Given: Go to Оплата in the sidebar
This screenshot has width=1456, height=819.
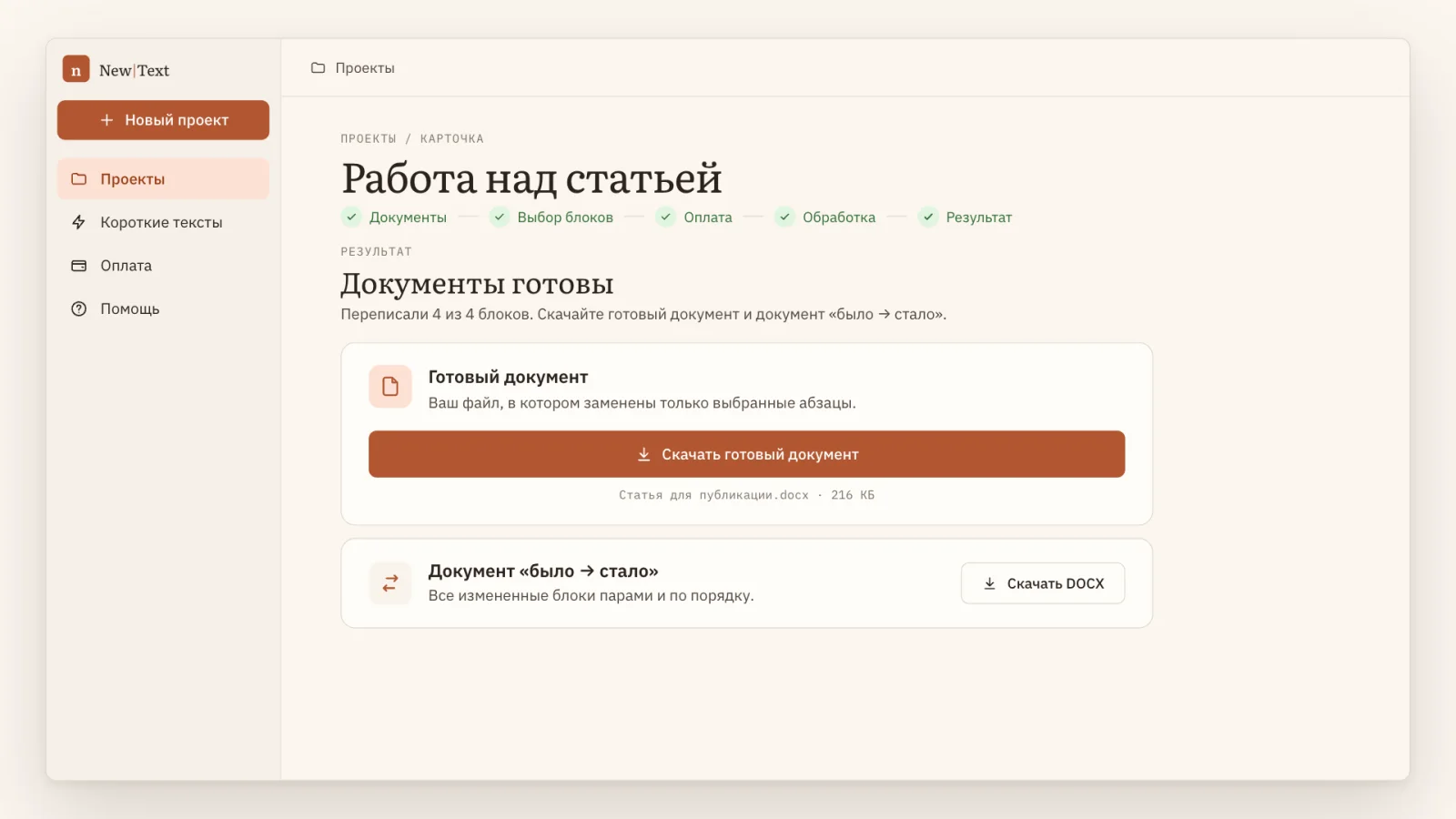Looking at the screenshot, I should click(163, 266).
